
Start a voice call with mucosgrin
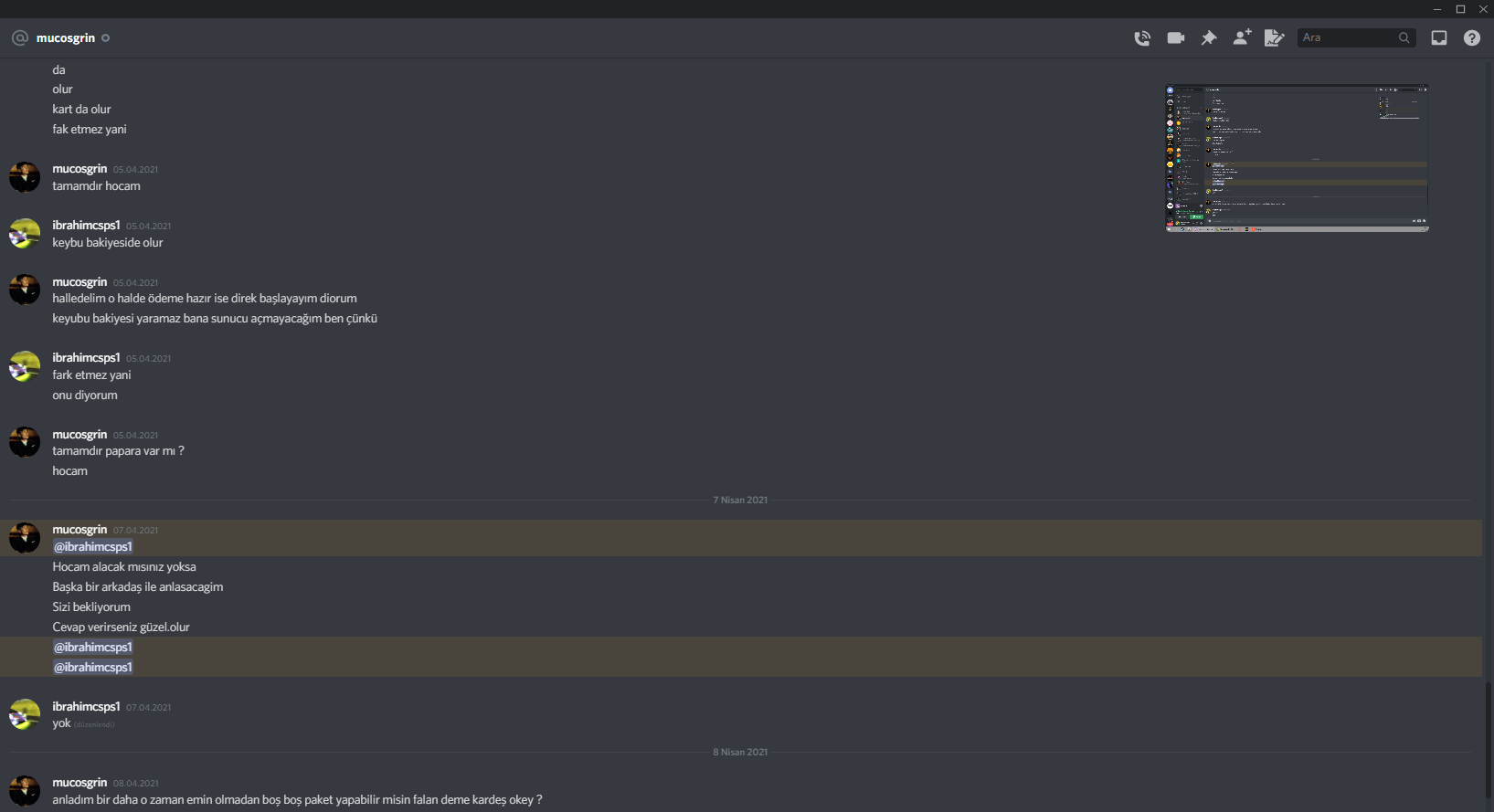coord(1142,37)
